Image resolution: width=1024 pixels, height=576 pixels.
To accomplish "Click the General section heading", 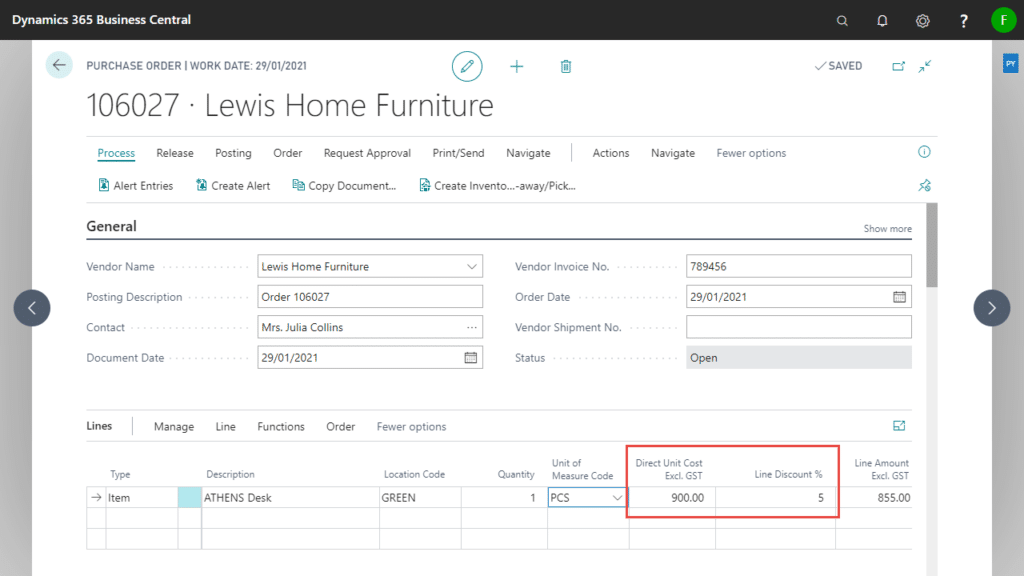I will [111, 227].
